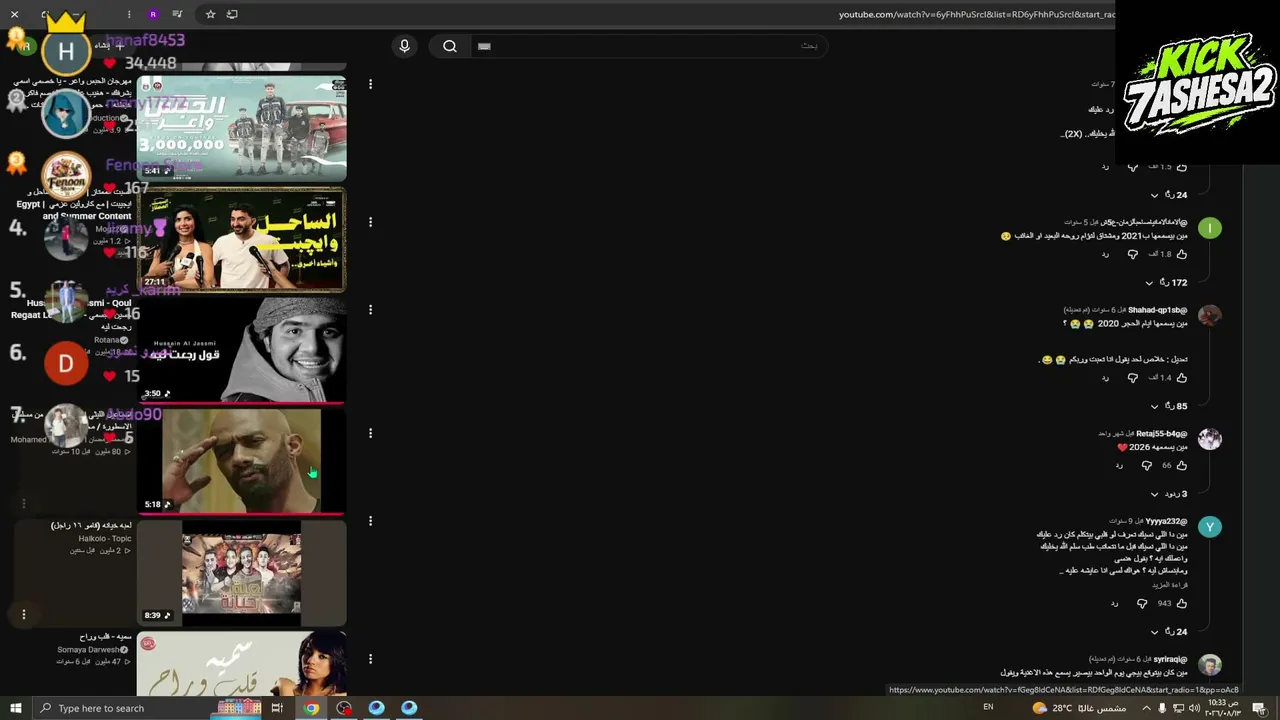
Task: Expand the 24 replies under Yyyya232 comment
Action: coord(1168,632)
